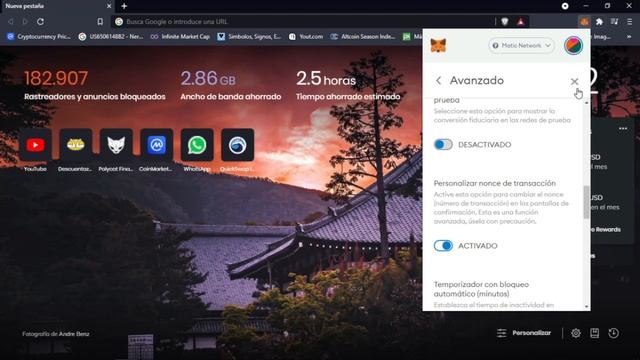The image size is (640, 360).
Task: Go back from the Avanzado settings
Action: (438, 80)
